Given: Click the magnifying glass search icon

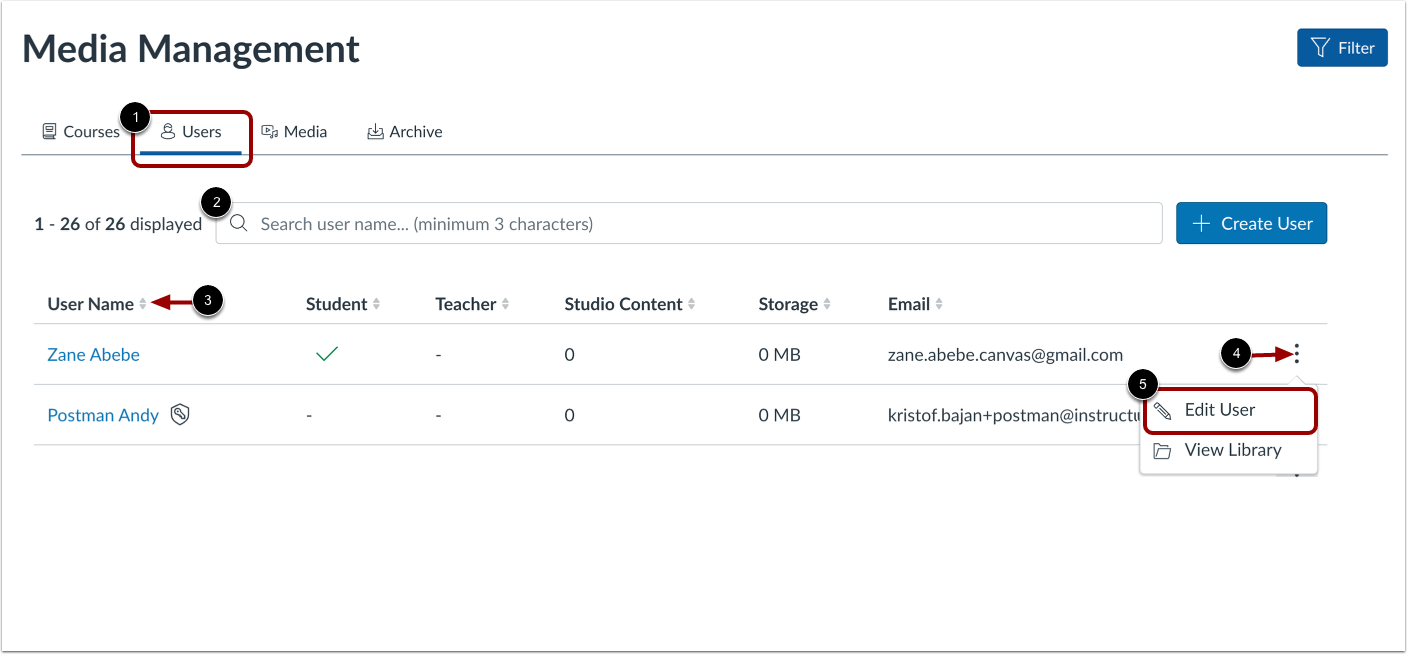Looking at the screenshot, I should (x=238, y=223).
